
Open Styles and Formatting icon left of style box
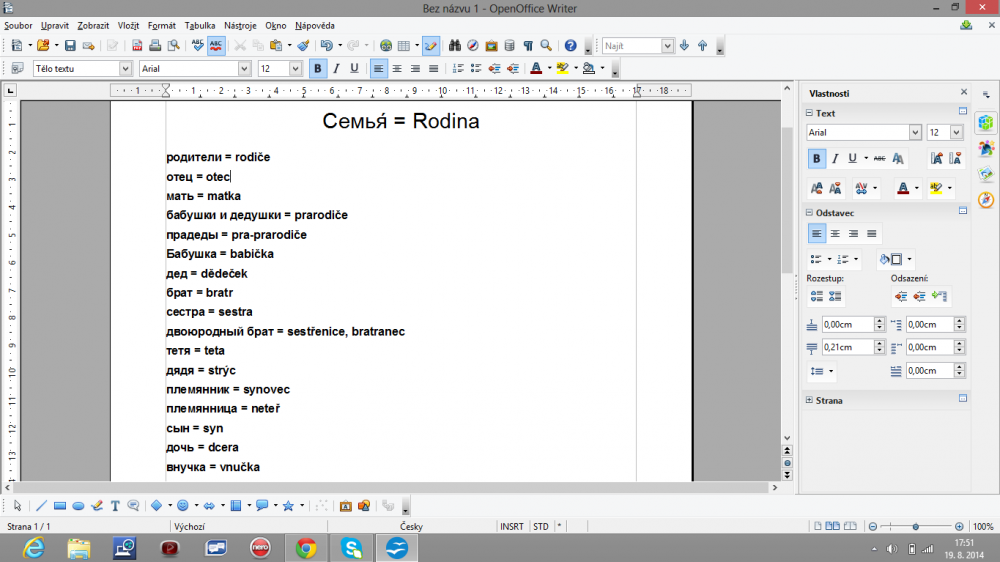[x=17, y=68]
